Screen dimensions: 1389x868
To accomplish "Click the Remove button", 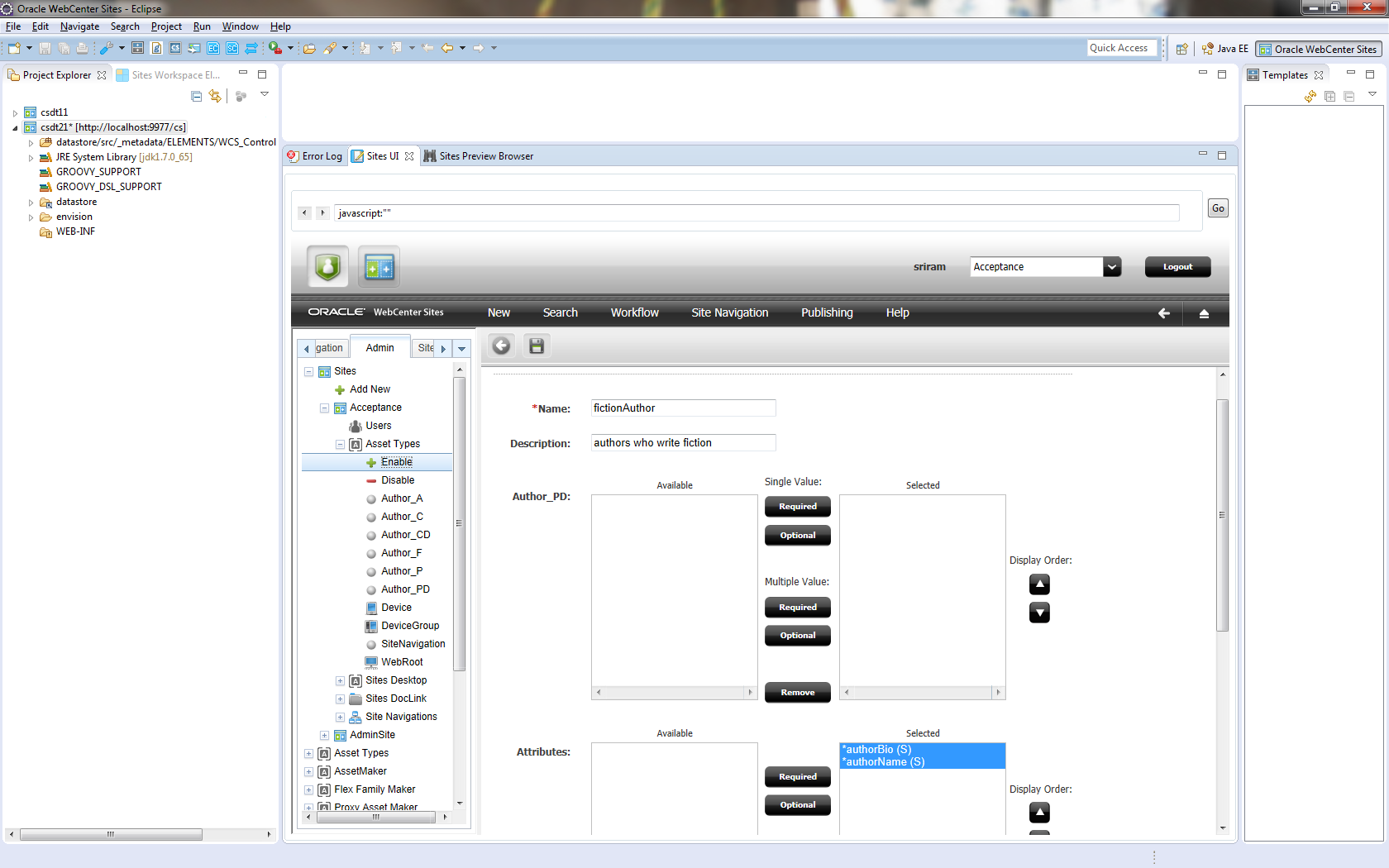I will click(798, 693).
